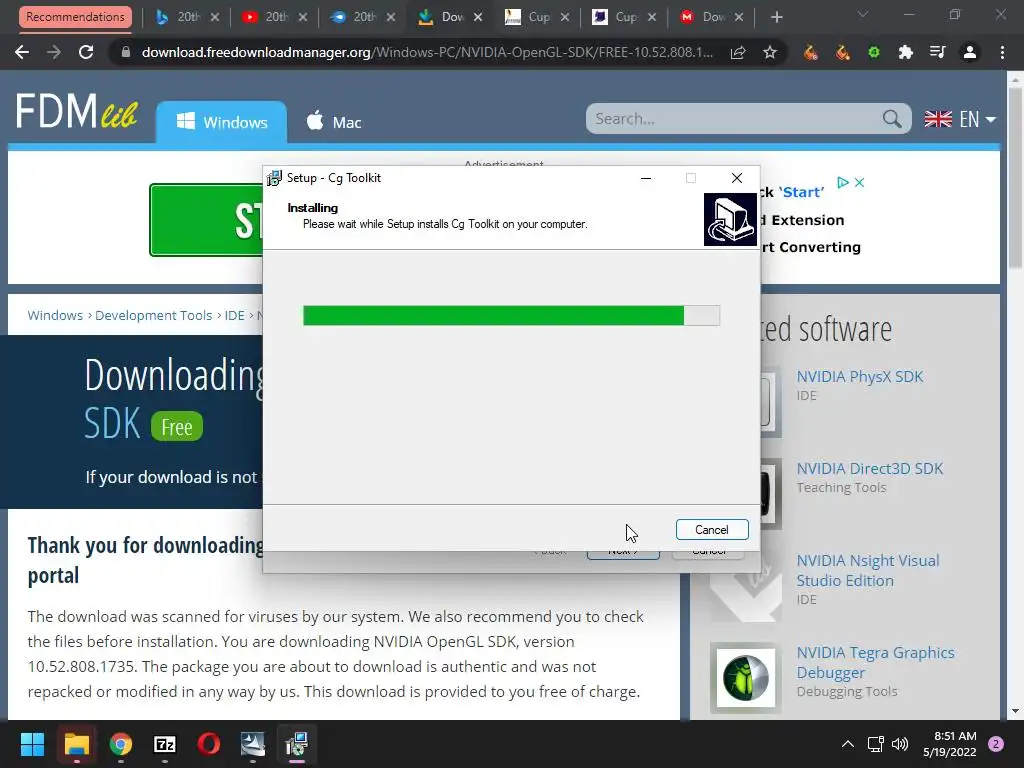
Task: Click the green Free badge
Action: tap(176, 426)
